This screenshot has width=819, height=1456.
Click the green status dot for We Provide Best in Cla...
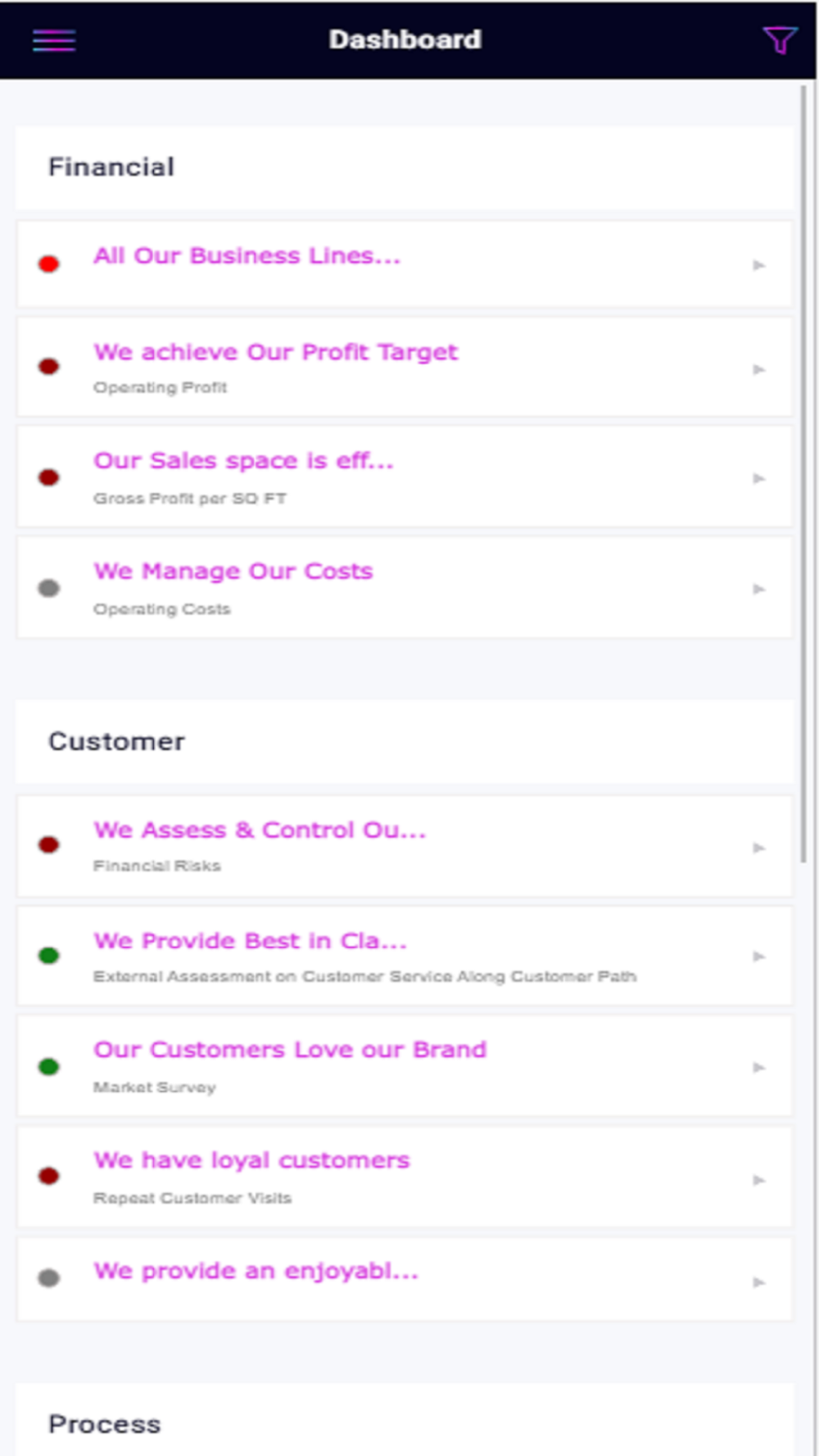pyautogui.click(x=49, y=956)
